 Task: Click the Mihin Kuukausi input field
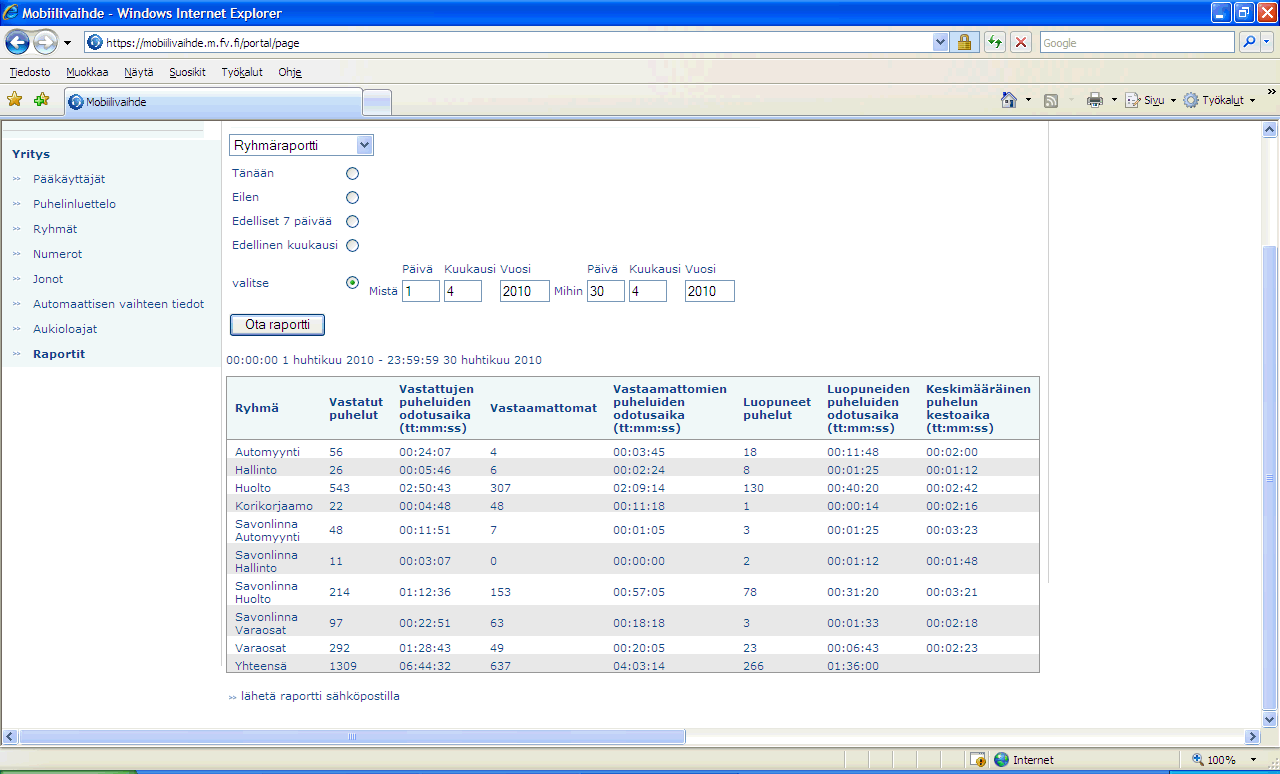click(648, 291)
